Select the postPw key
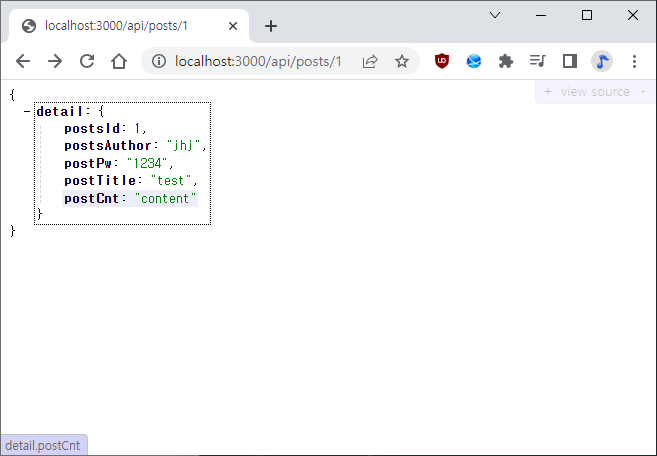657x456 pixels. coord(88,163)
